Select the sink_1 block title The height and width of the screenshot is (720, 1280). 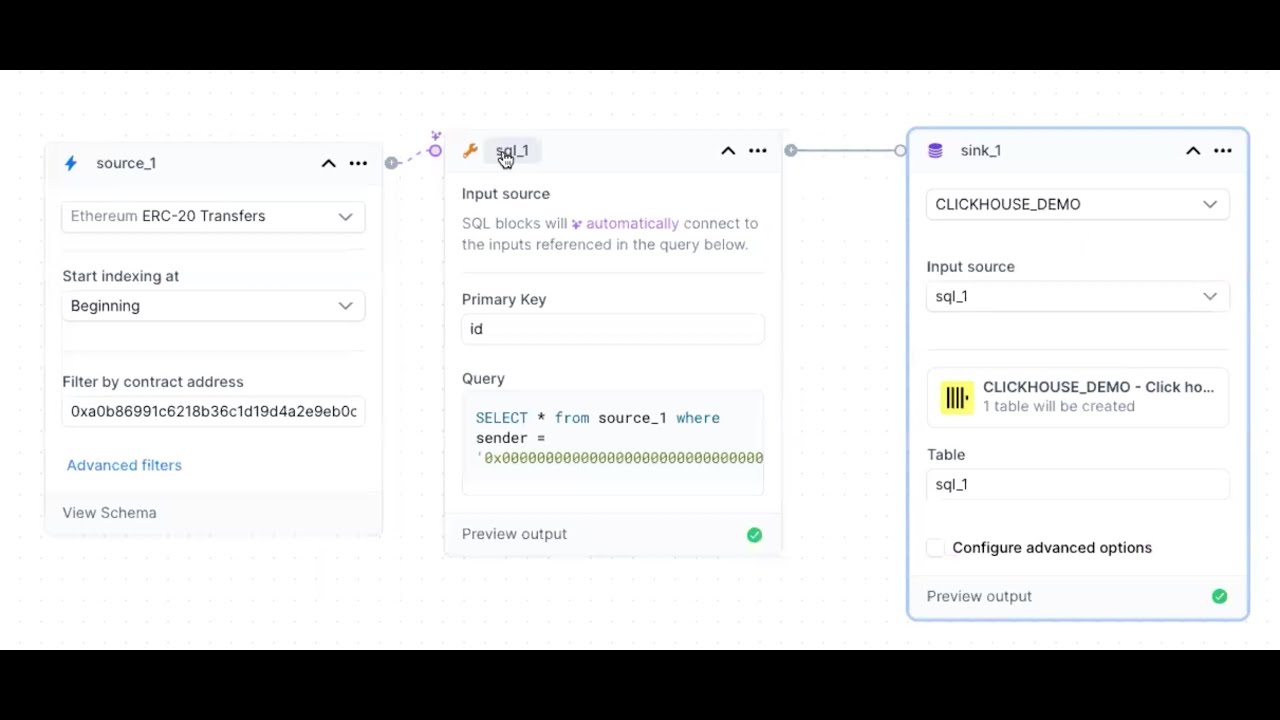coord(981,151)
